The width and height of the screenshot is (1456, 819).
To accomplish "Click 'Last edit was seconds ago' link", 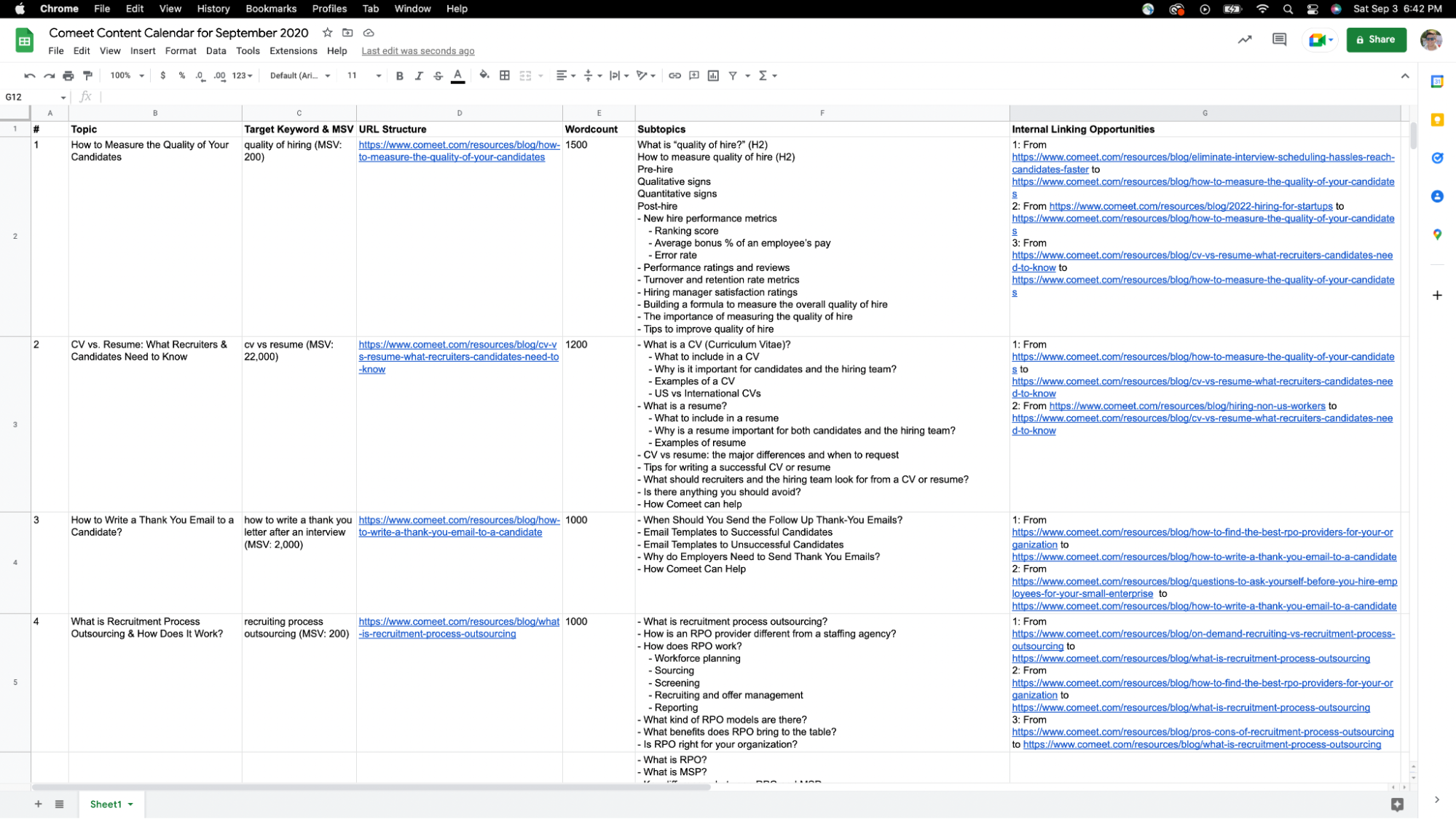I will (x=418, y=51).
